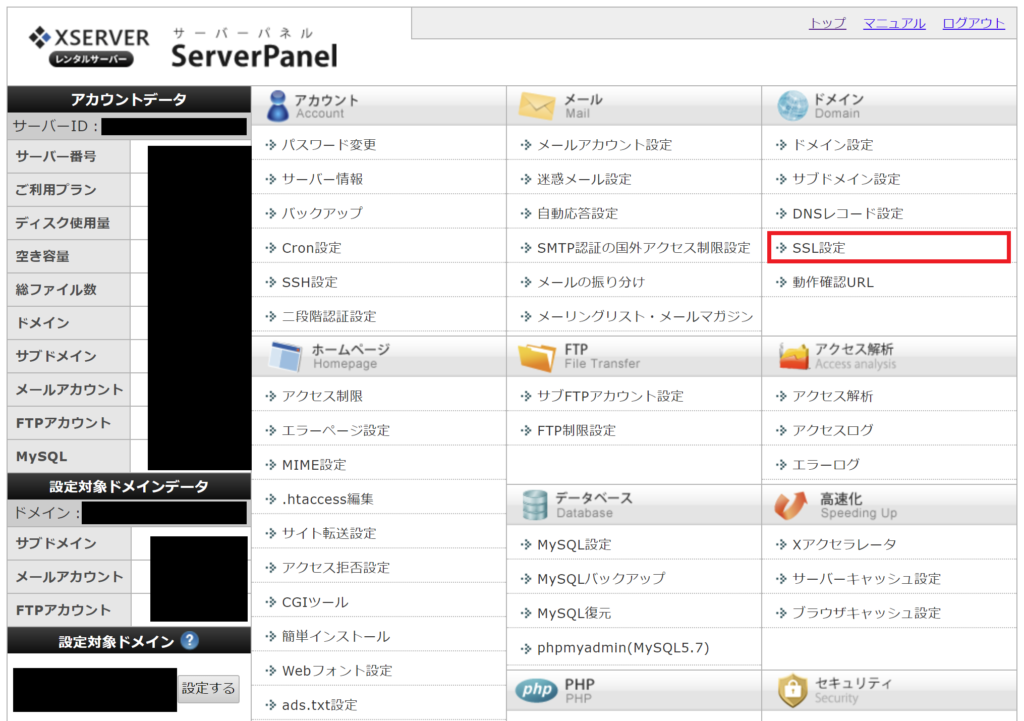Viewport: 1024px width, 721px height.
Task: Open MIME設定
Action: [x=313, y=465]
